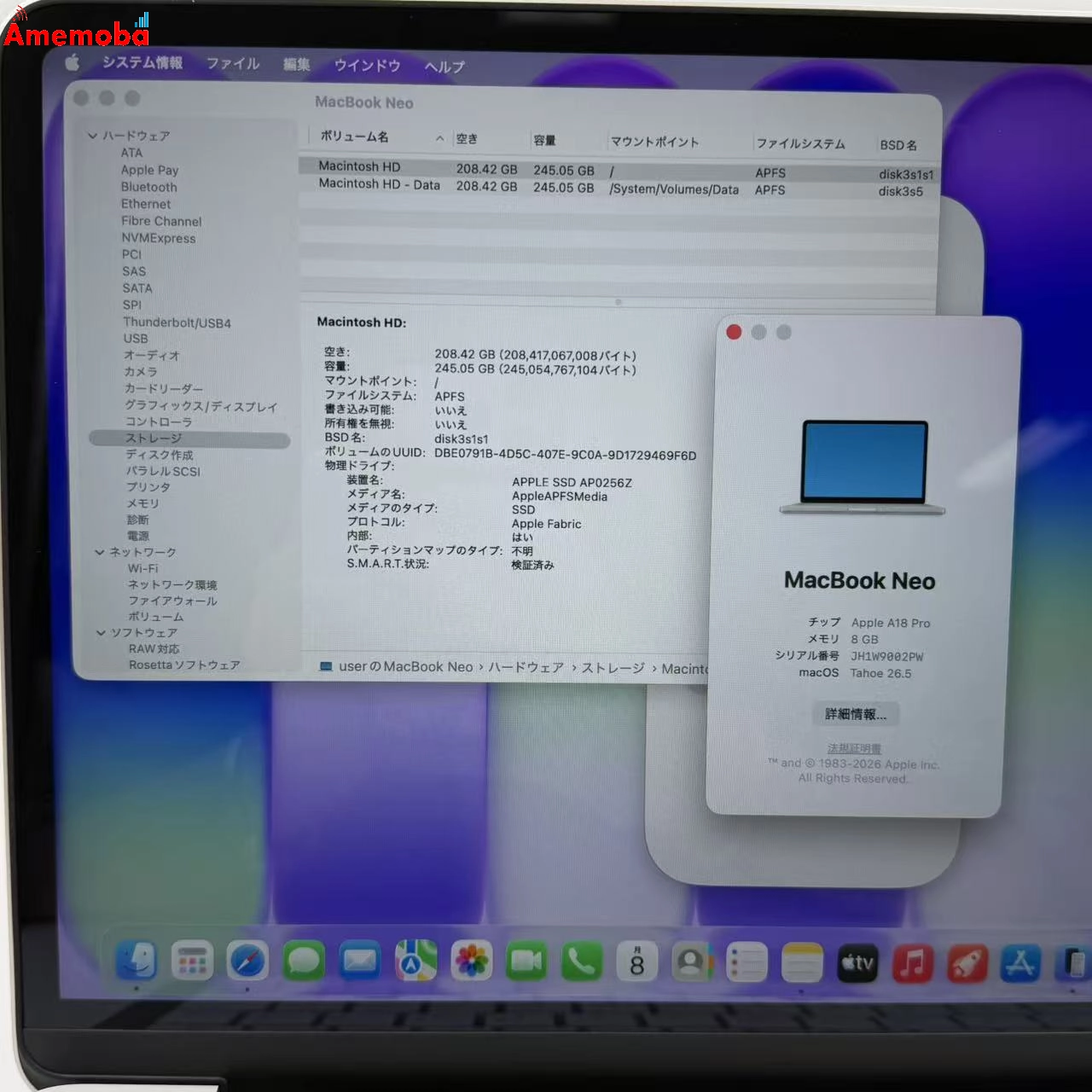Sort by the マウントポイント column header
Image resolution: width=1092 pixels, height=1092 pixels.
pos(654,142)
